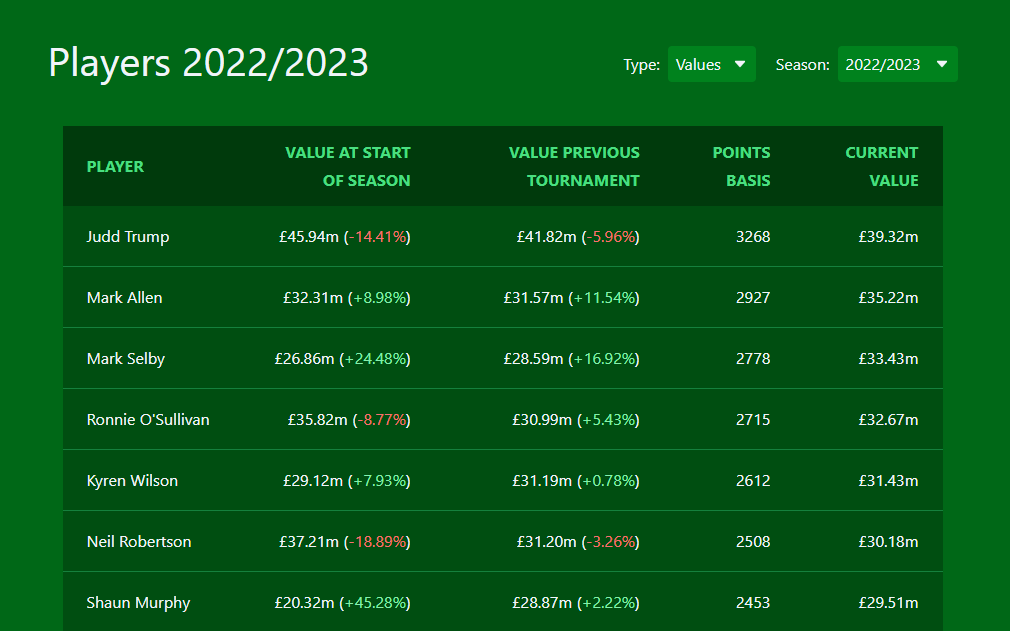Click Mark Selby's start value £26.86m (+24.48%)

tap(343, 359)
